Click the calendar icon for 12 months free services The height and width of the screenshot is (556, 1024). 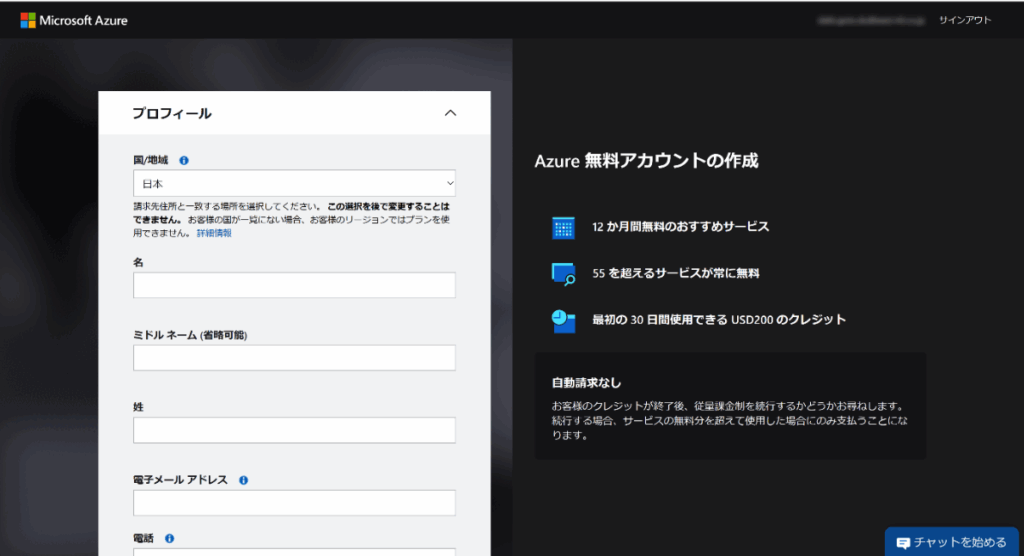click(564, 227)
